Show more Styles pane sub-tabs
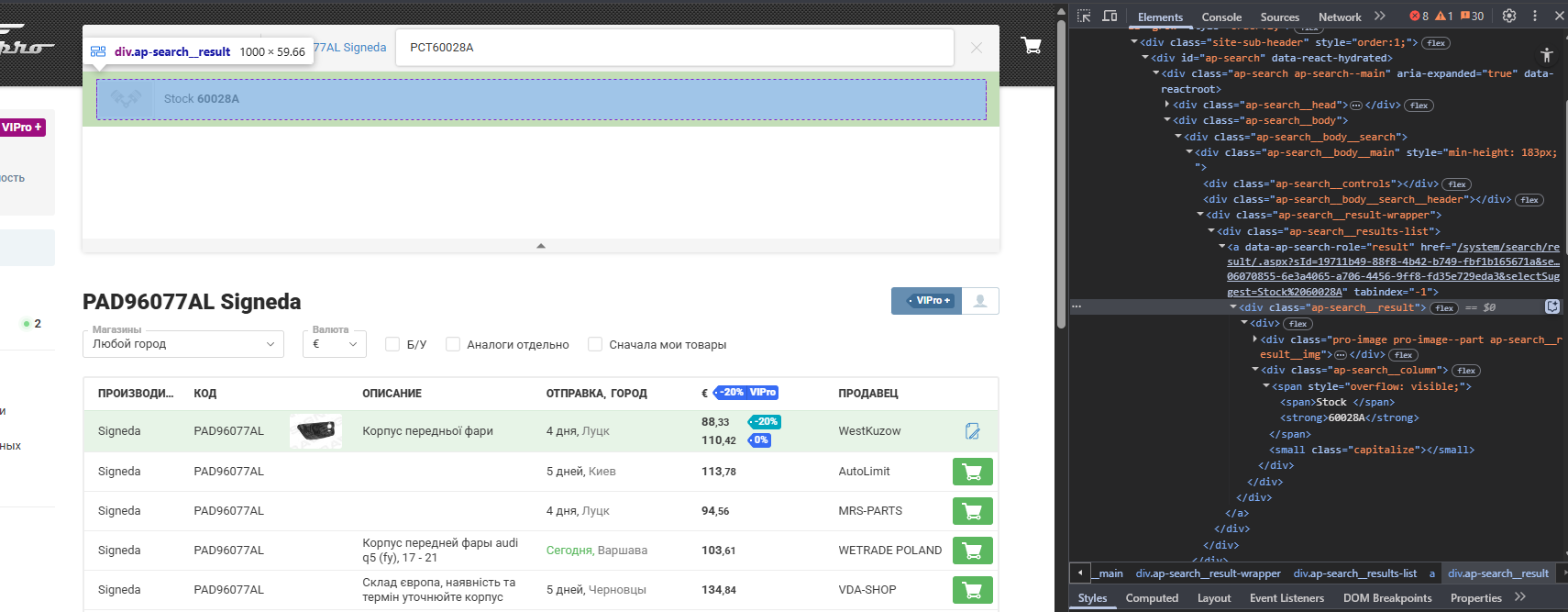Image resolution: width=1568 pixels, height=612 pixels. tap(1520, 597)
